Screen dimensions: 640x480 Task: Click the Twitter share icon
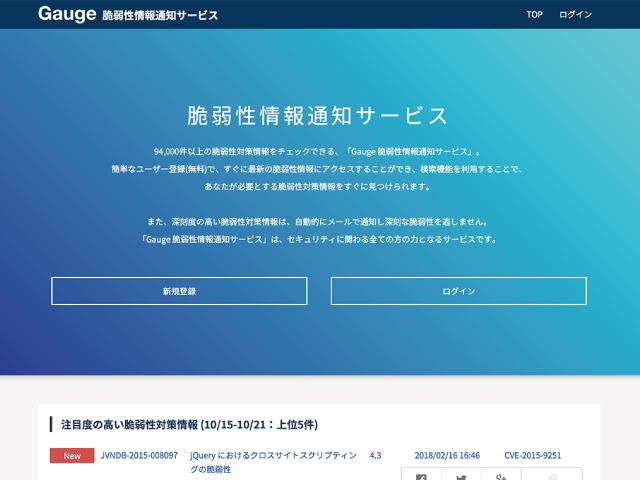coord(461,476)
